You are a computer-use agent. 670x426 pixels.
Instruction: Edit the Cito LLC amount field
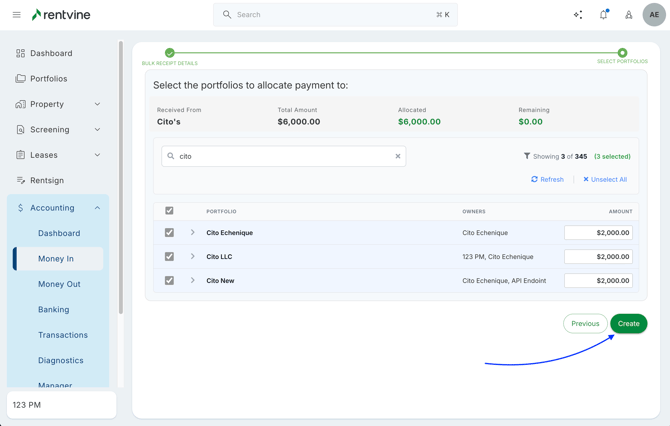pyautogui.click(x=598, y=257)
